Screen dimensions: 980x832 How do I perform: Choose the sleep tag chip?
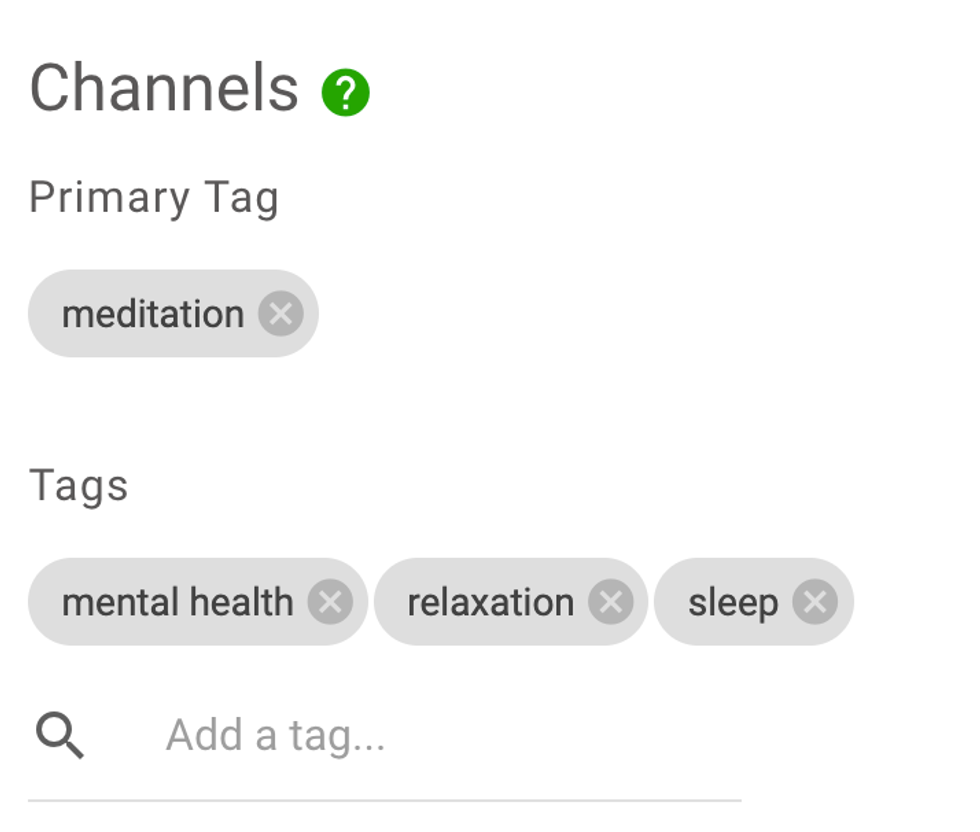(732, 602)
